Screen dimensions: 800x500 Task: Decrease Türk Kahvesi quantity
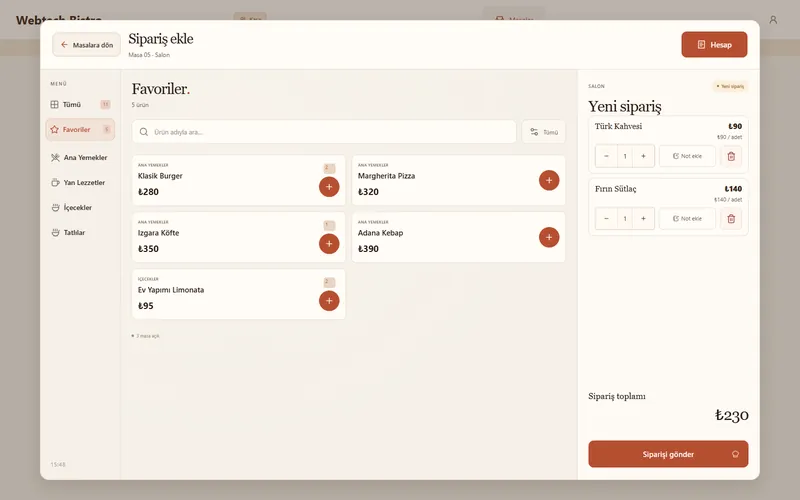click(x=606, y=156)
